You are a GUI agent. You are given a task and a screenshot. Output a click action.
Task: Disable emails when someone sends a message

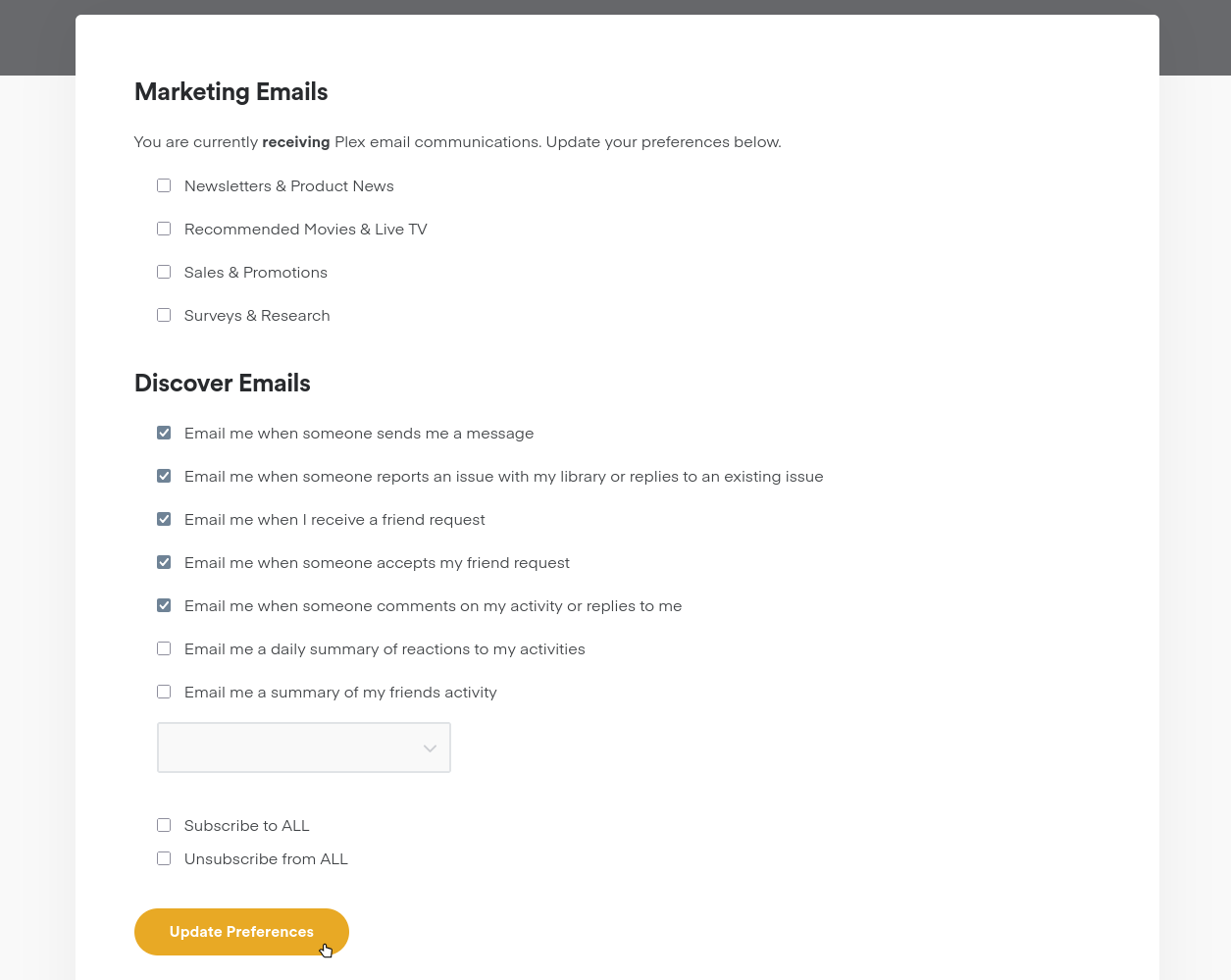point(164,433)
